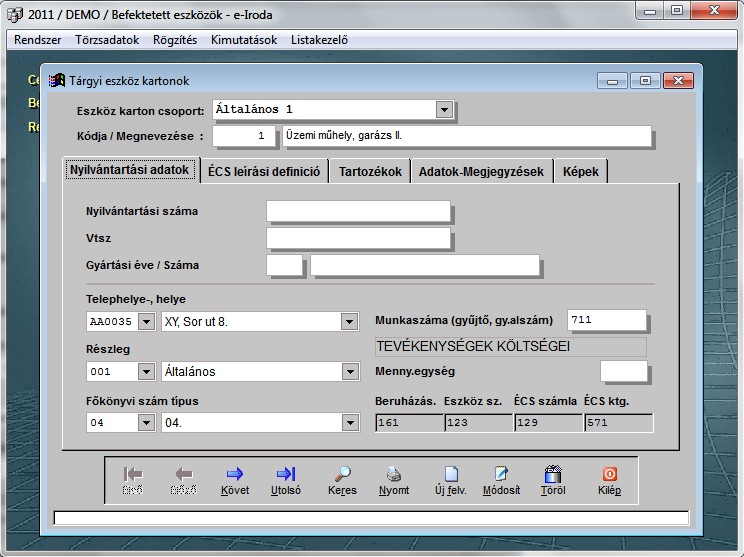Exit dialog using Kilép icon
744x557 pixels.
click(x=609, y=479)
